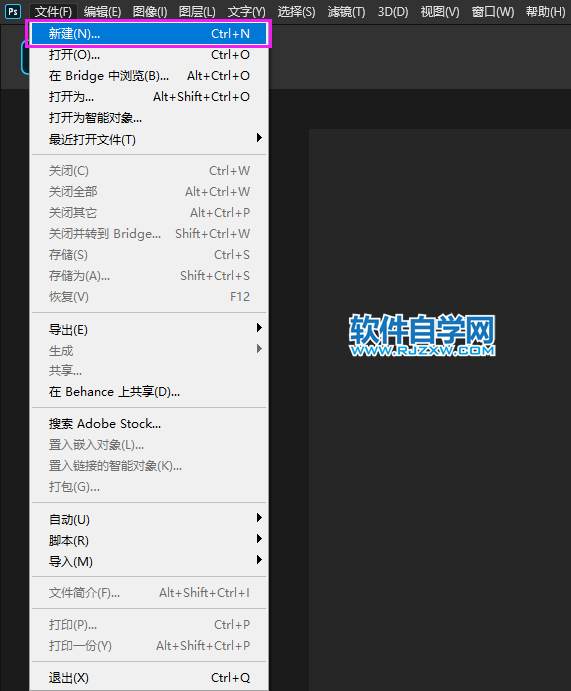571x691 pixels.
Task: Open the 3D(D) menu
Action: (393, 12)
